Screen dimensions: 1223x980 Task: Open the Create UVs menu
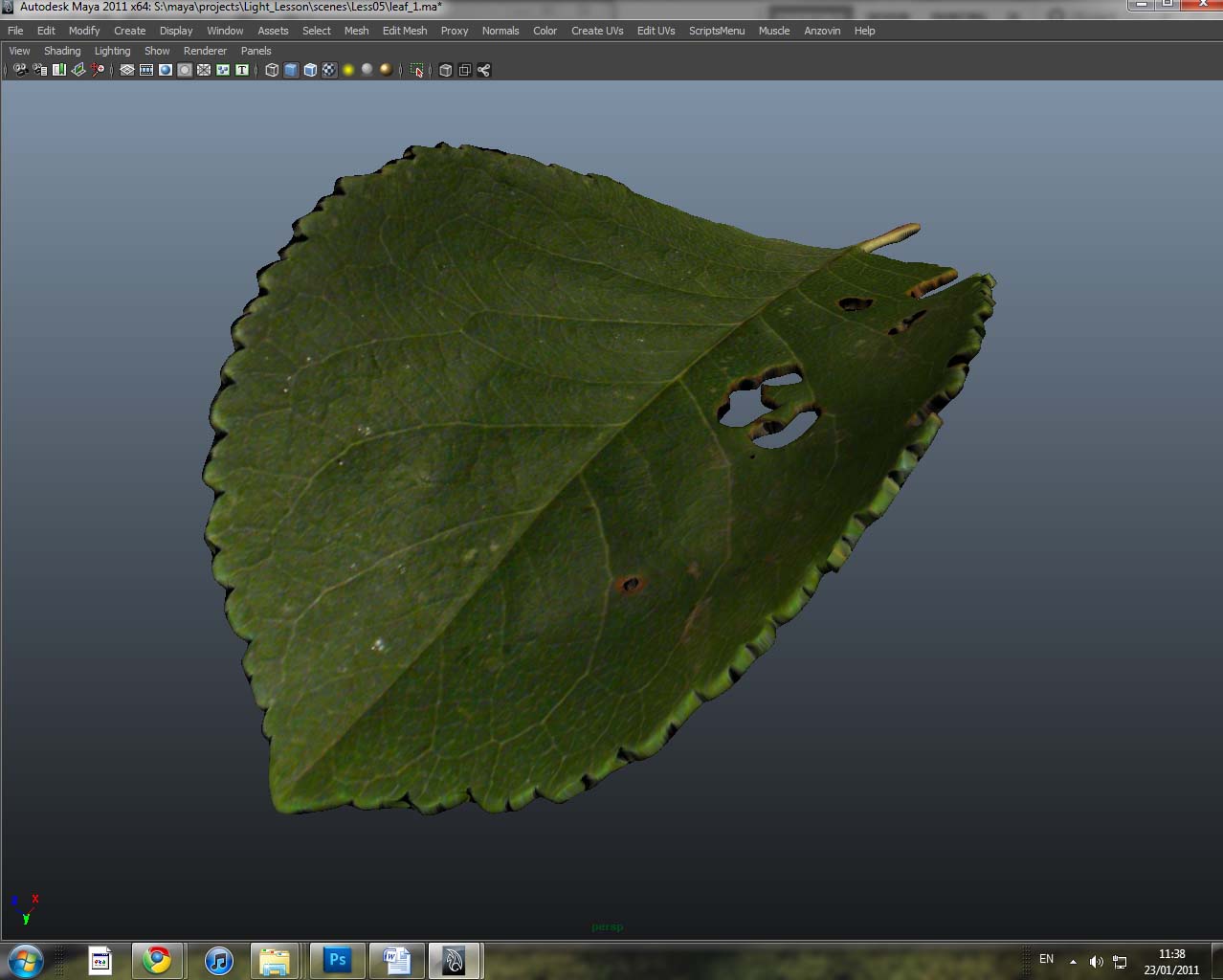(597, 31)
